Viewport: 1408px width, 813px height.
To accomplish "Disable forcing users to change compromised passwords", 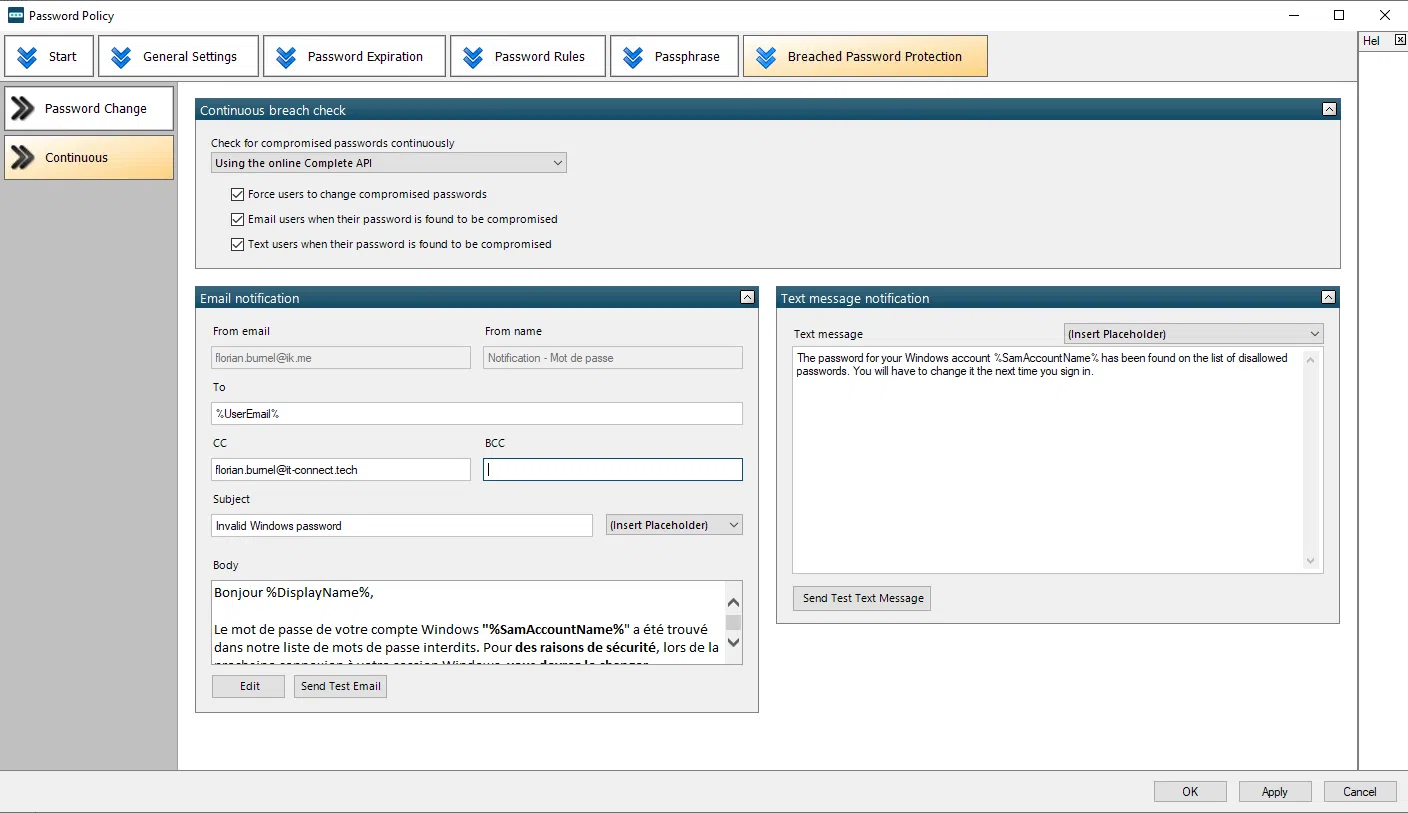I will pyautogui.click(x=237, y=194).
